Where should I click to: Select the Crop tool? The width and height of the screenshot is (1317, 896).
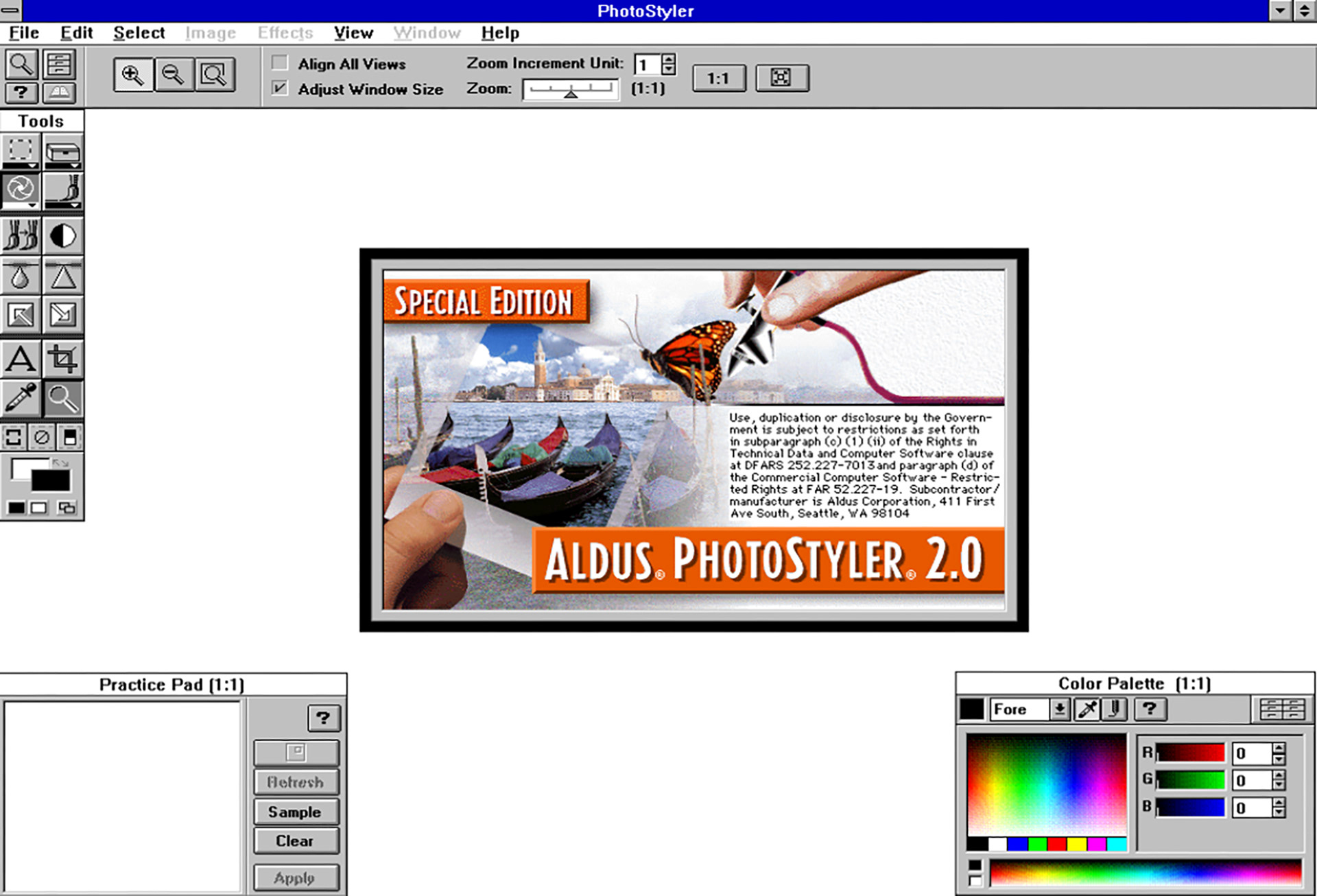pos(63,359)
